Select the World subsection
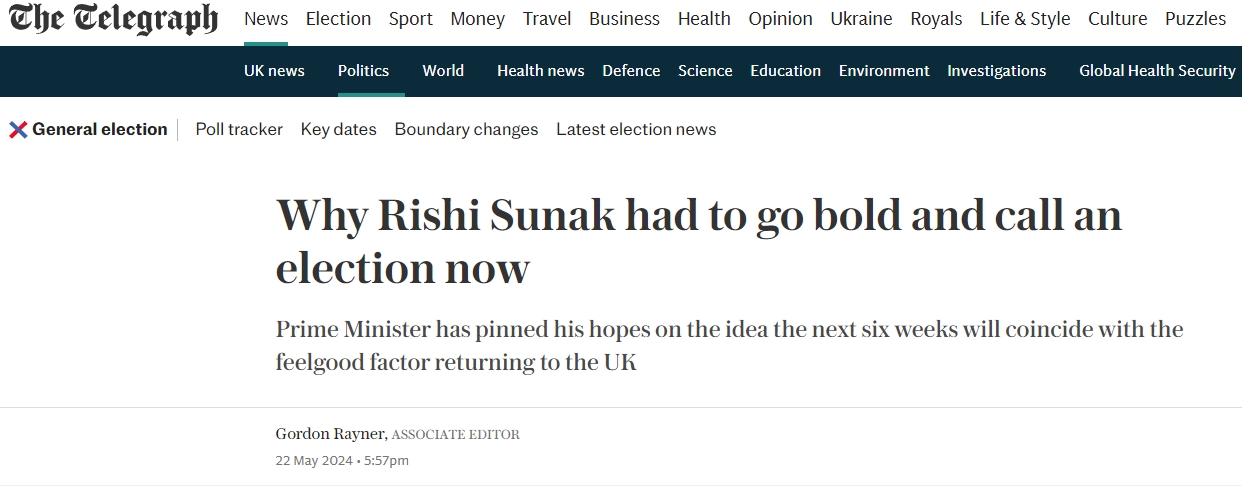This screenshot has width=1242, height=486. click(443, 70)
